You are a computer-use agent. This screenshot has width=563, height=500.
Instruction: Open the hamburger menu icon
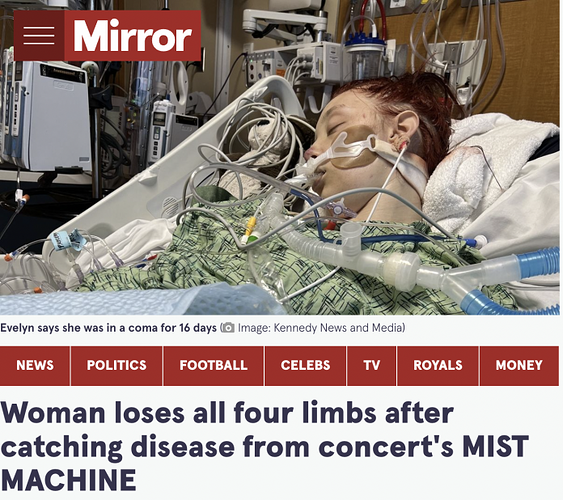pos(39,36)
